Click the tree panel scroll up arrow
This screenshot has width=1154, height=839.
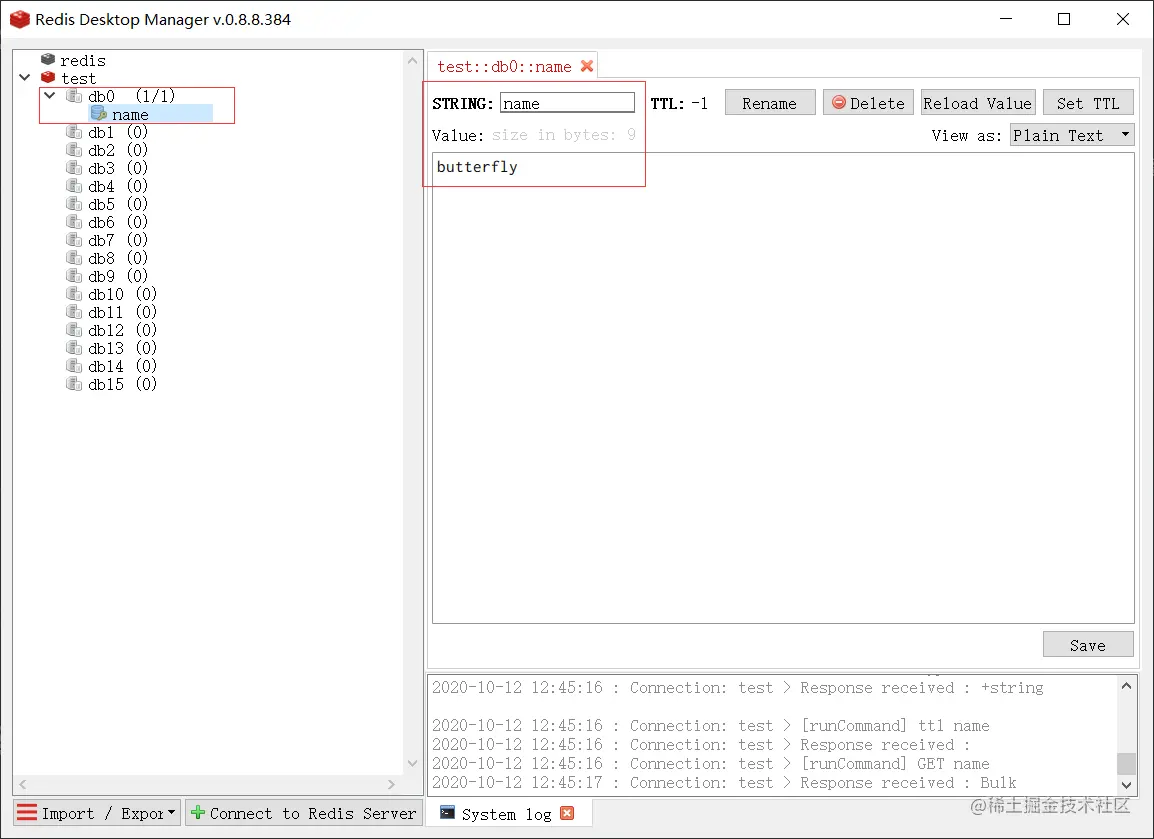click(412, 61)
